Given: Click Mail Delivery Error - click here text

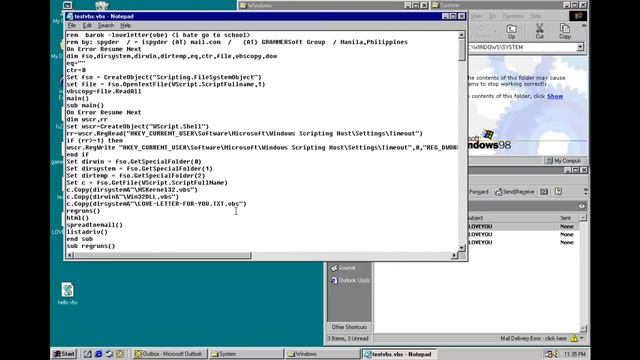Looking at the screenshot, I should [533, 338].
